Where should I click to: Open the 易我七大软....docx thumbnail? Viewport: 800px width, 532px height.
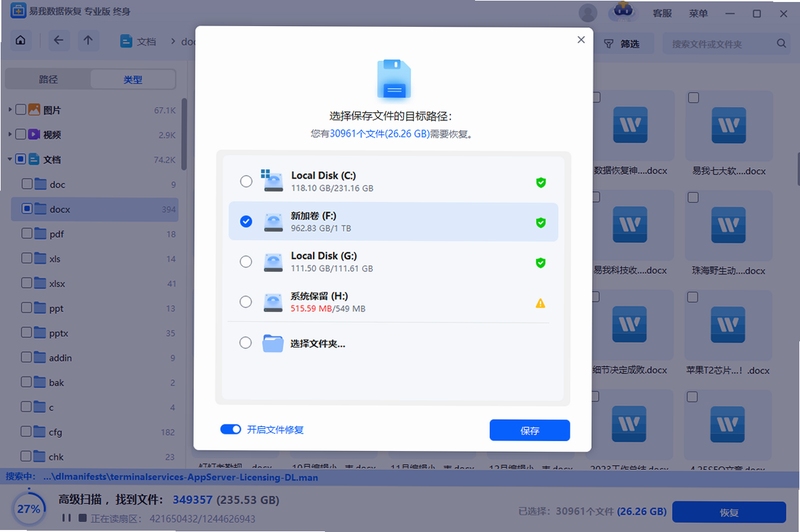click(x=729, y=125)
